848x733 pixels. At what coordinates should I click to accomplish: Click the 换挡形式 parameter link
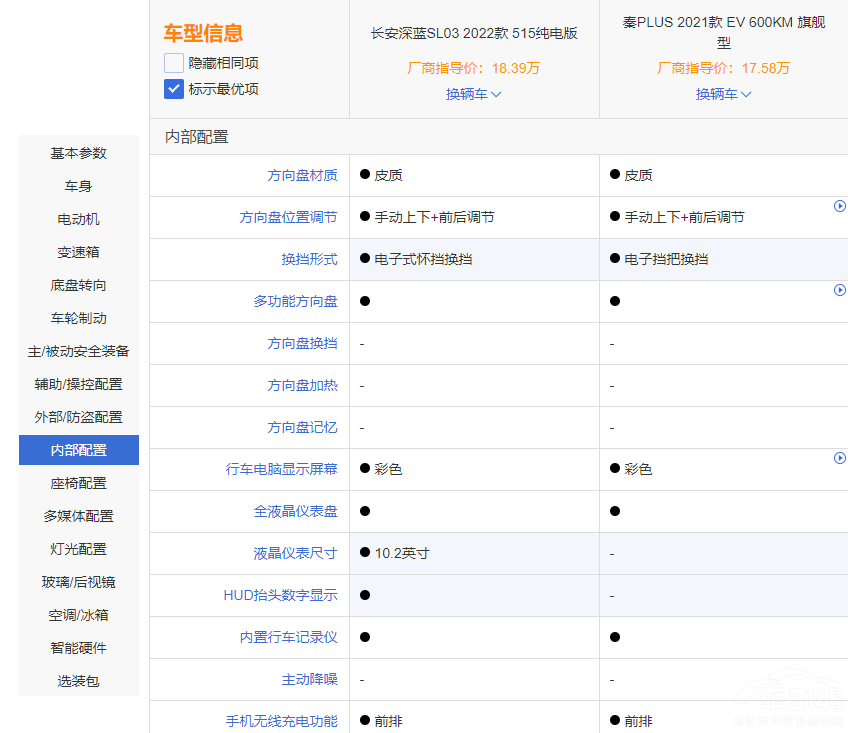309,259
